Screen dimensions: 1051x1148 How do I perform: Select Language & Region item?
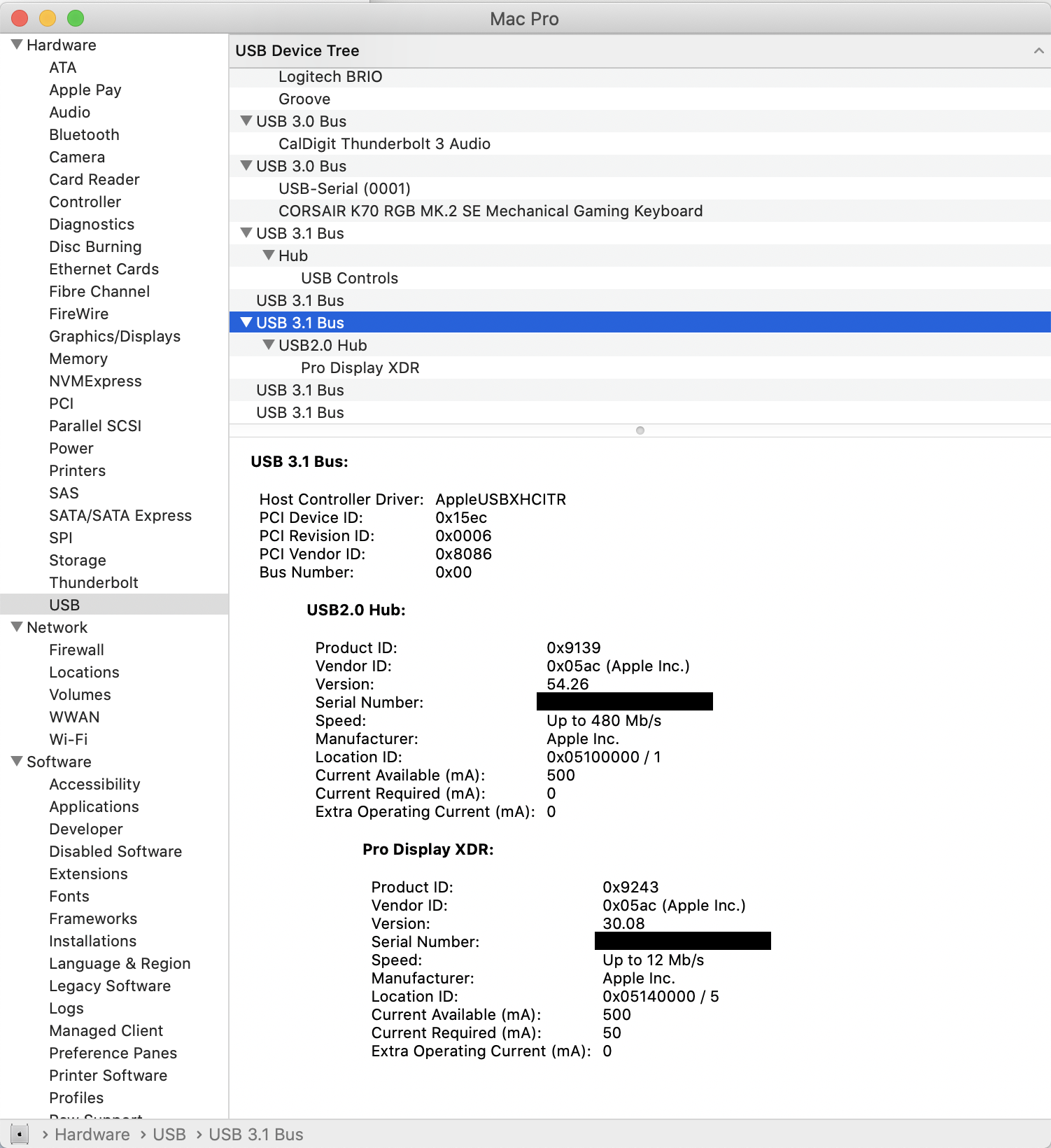[120, 964]
